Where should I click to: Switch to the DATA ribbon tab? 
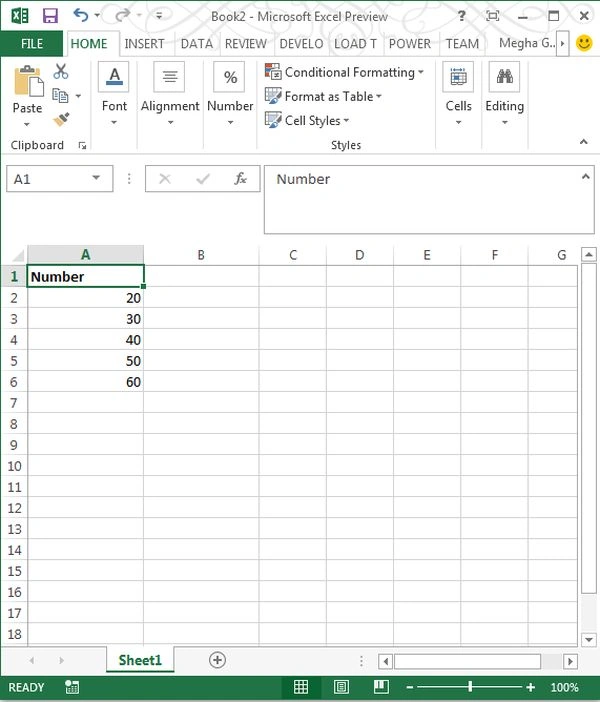point(197,44)
